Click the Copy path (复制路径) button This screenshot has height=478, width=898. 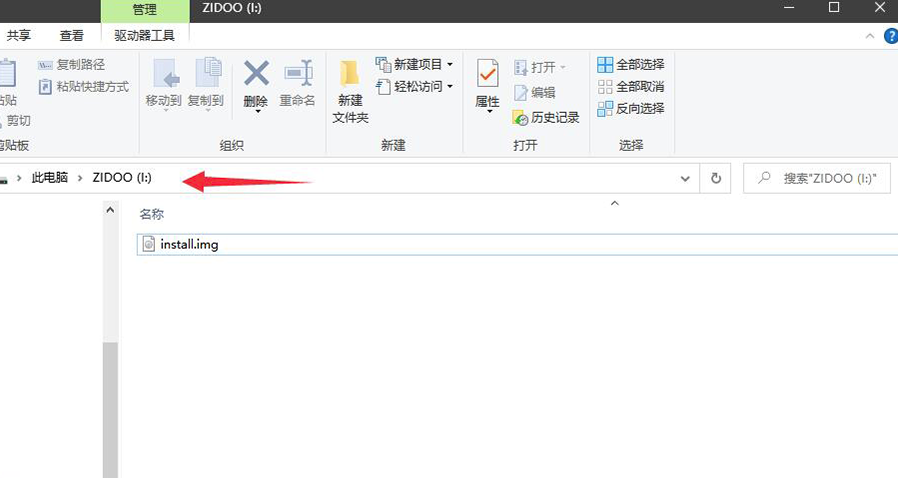[72, 65]
